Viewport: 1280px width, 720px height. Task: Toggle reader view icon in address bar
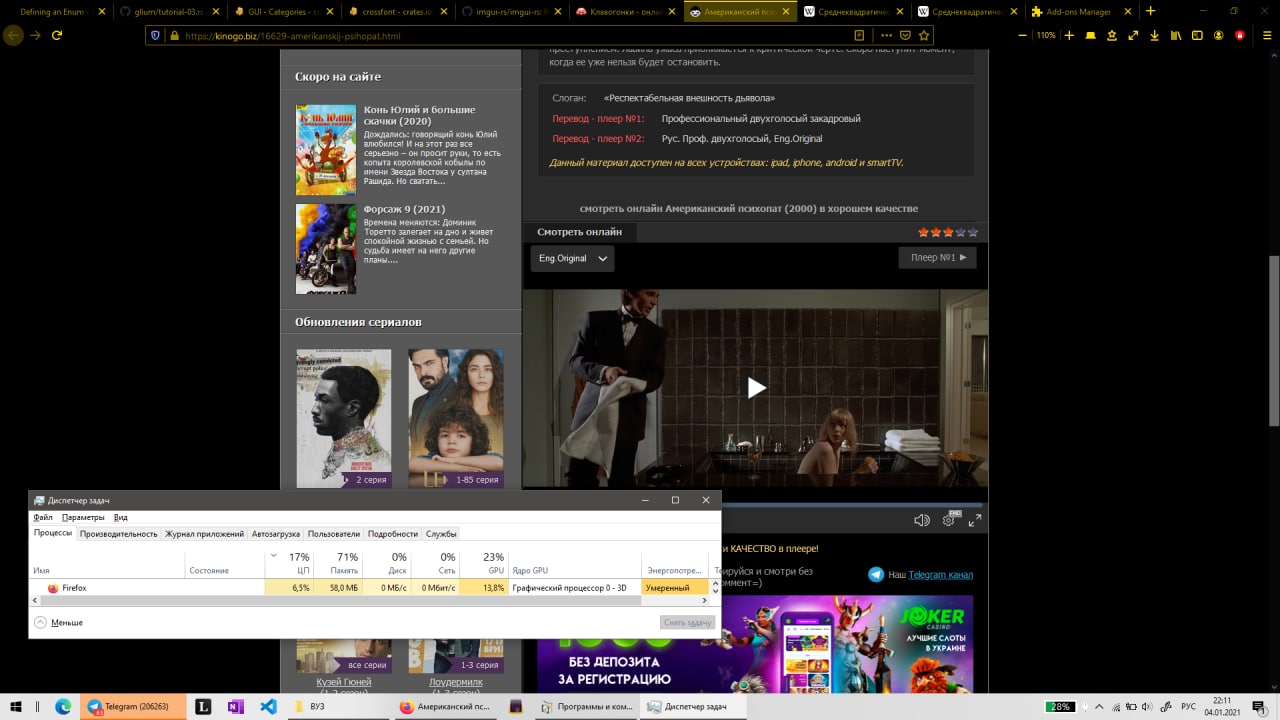[859, 35]
